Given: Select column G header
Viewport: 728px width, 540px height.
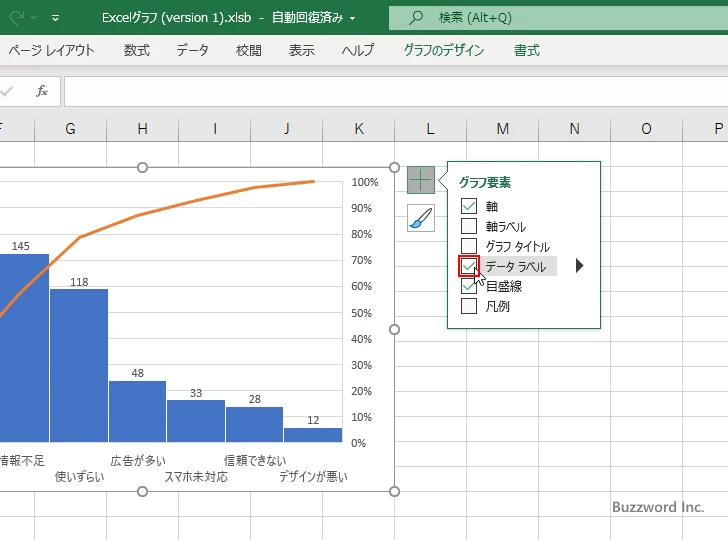Looking at the screenshot, I should click(x=71, y=129).
